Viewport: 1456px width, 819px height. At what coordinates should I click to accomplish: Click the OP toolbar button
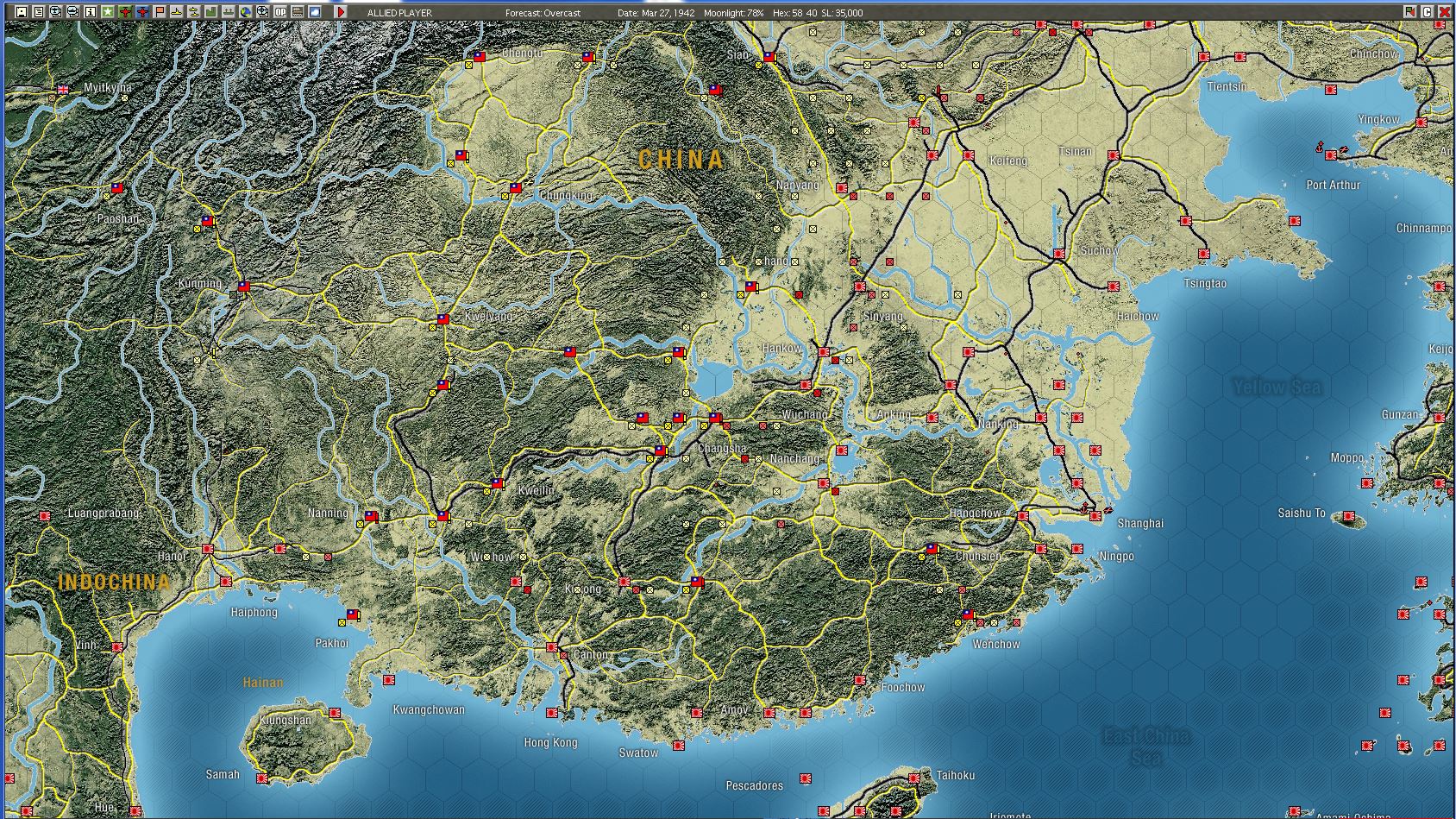280,12
